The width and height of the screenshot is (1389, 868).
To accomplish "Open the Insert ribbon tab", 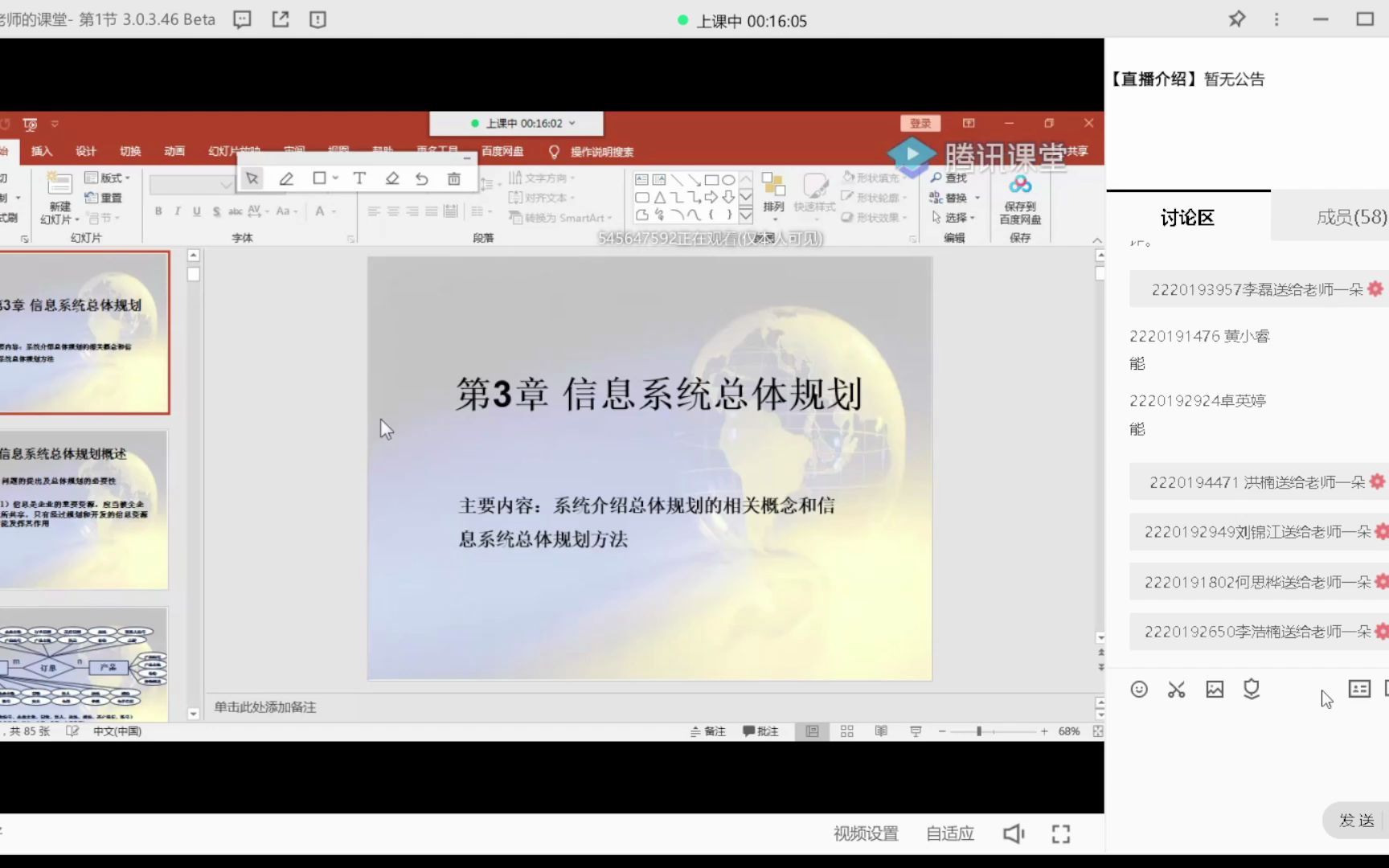I will click(42, 151).
